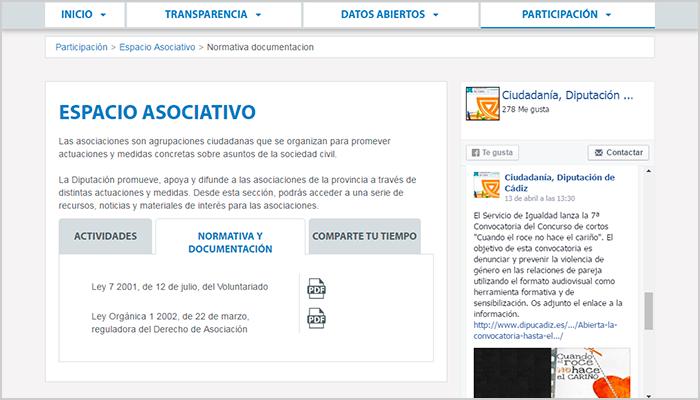700x400 pixels.
Task: Click the Ciudadanía, Diputación de Cádiz post author
Action: point(559,183)
